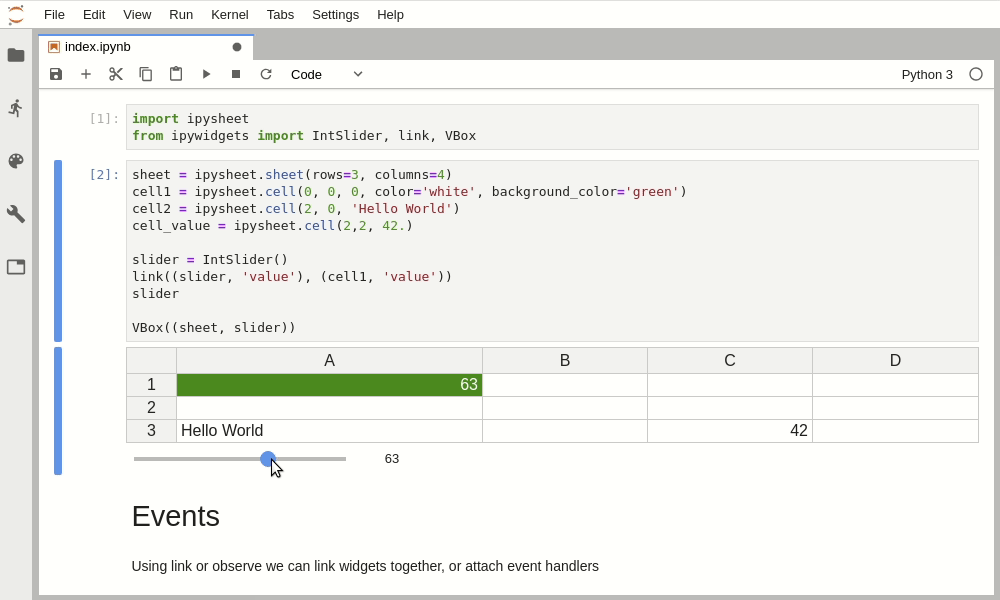1000x600 pixels.
Task: Insert a new cell below
Action: click(86, 74)
